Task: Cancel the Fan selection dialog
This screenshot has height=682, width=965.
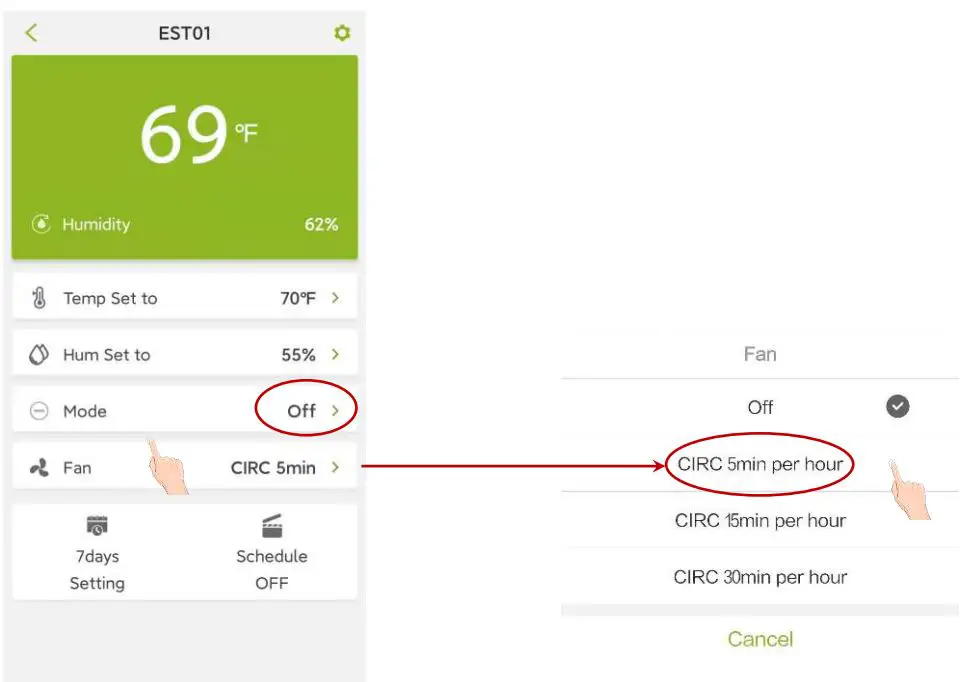Action: [760, 639]
